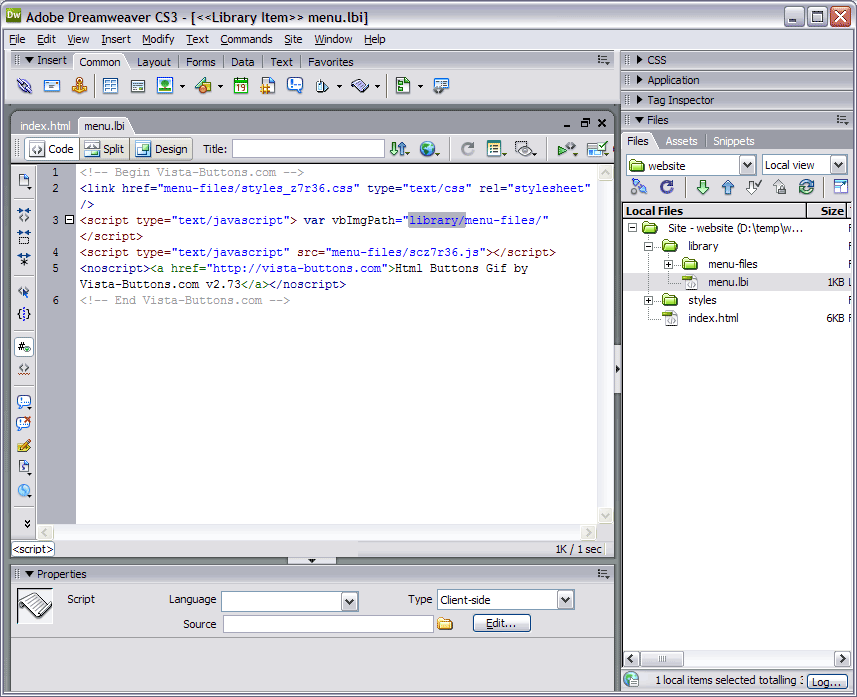This screenshot has height=697, width=857.
Task: Click the Email Link insert icon
Action: point(52,86)
